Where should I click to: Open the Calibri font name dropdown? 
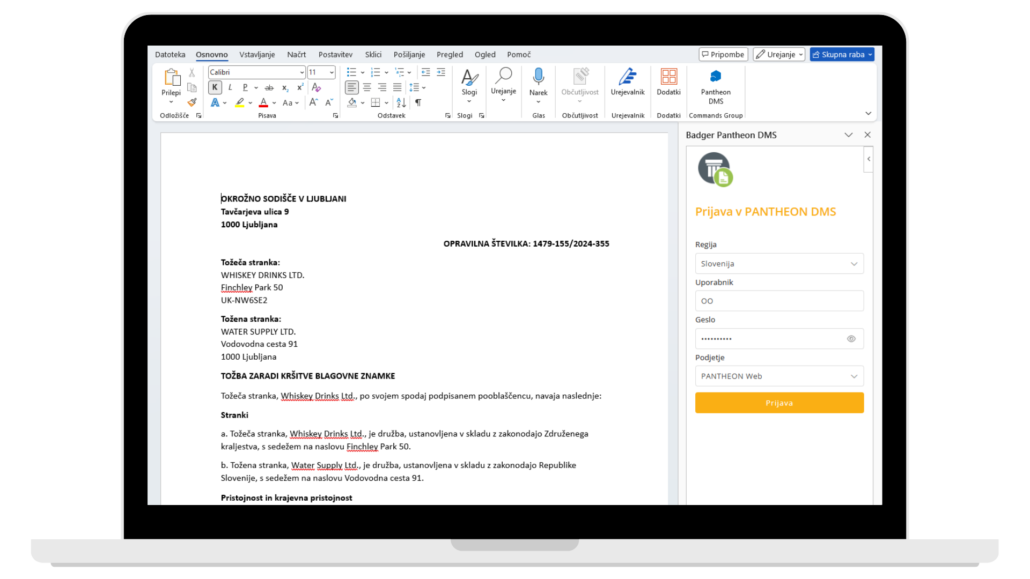click(x=302, y=72)
